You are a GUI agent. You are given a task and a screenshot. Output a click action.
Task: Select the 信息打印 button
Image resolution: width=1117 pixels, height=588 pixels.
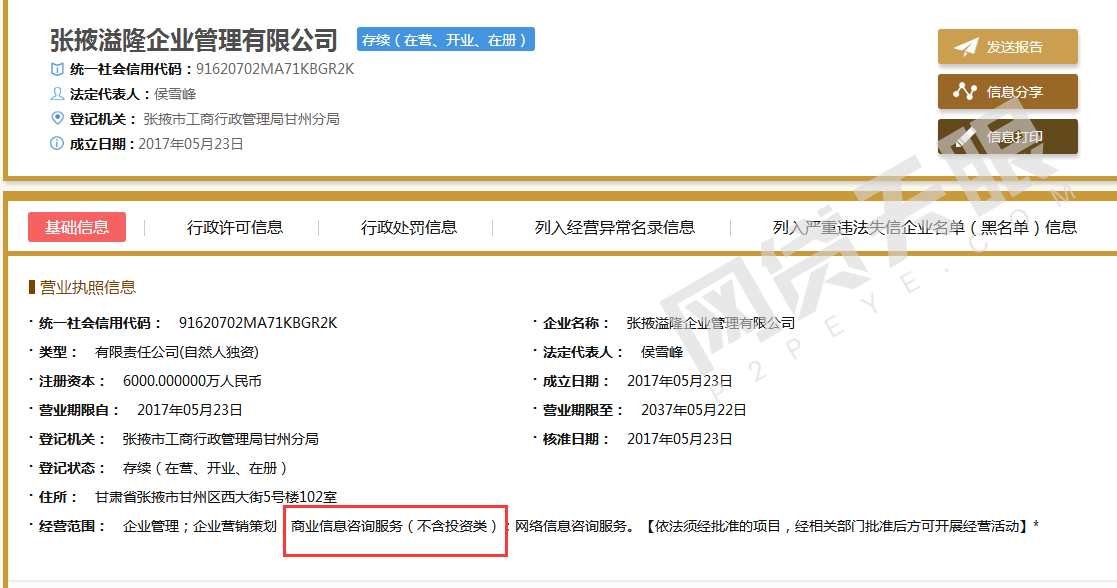1007,137
